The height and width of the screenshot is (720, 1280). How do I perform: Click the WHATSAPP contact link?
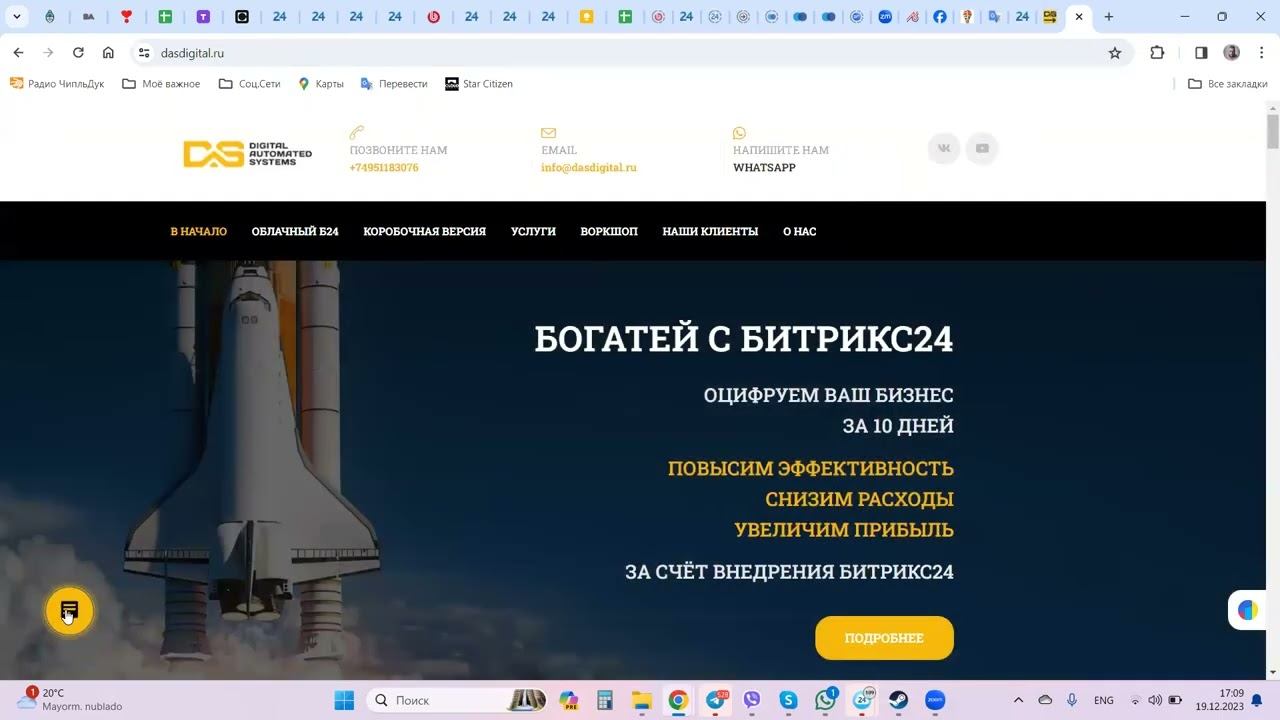point(764,168)
